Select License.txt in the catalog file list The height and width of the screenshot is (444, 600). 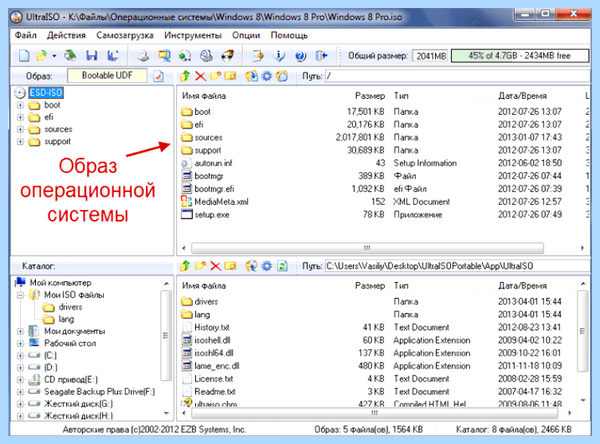(x=214, y=379)
